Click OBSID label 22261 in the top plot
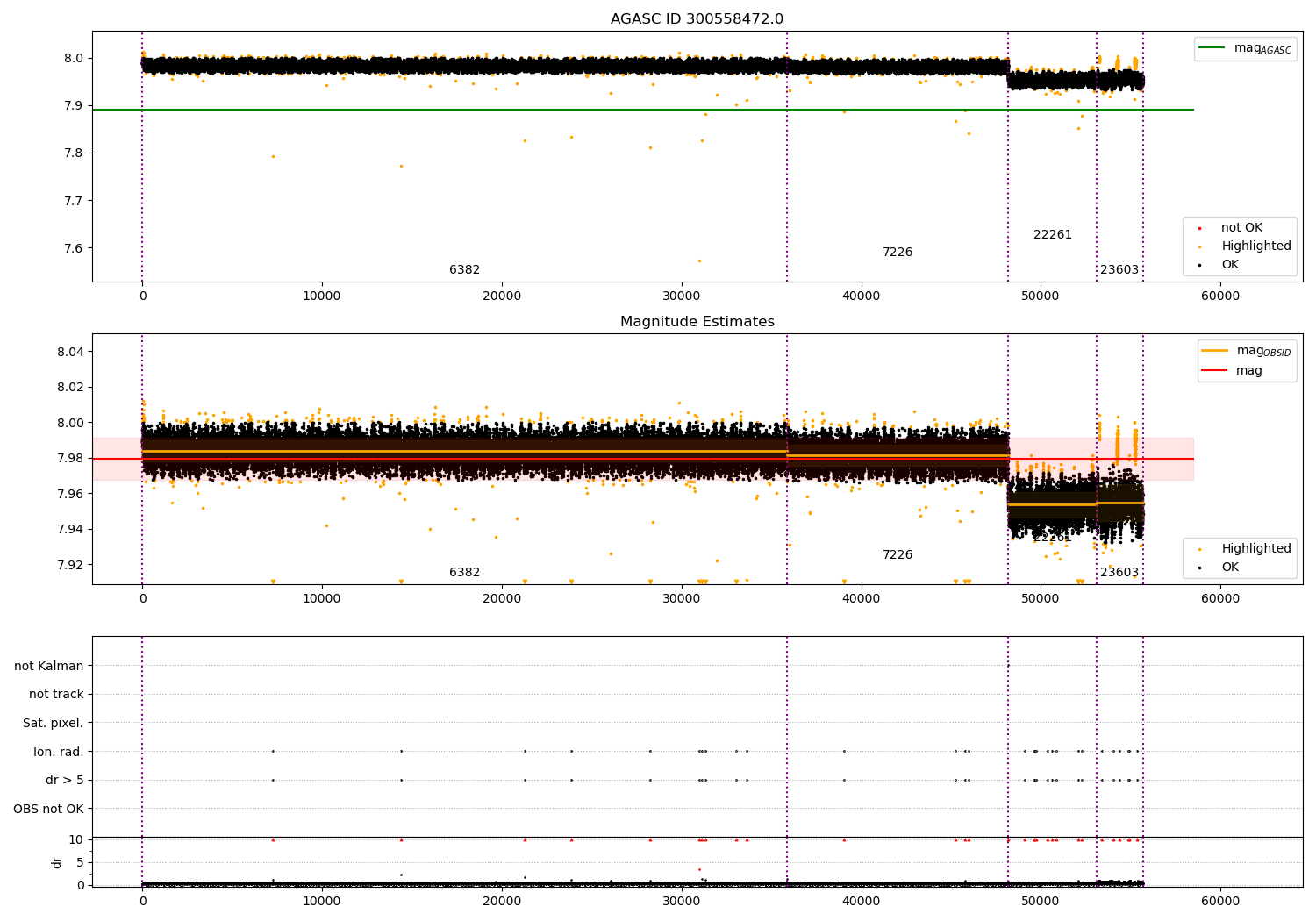 [1052, 235]
